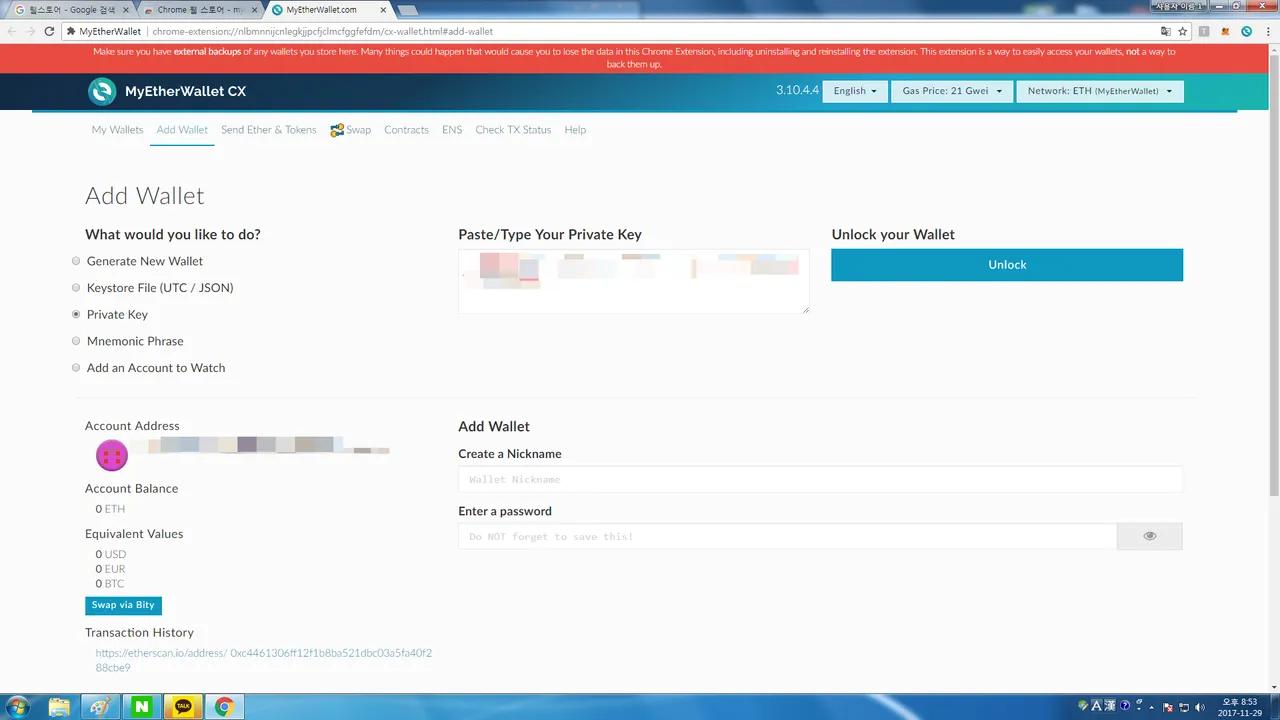
Task: Bookmark this page with the star icon
Action: point(1183,31)
